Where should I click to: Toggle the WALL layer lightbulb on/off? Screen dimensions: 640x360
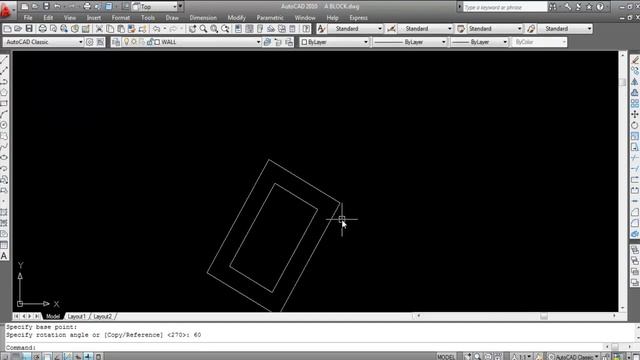coord(126,42)
